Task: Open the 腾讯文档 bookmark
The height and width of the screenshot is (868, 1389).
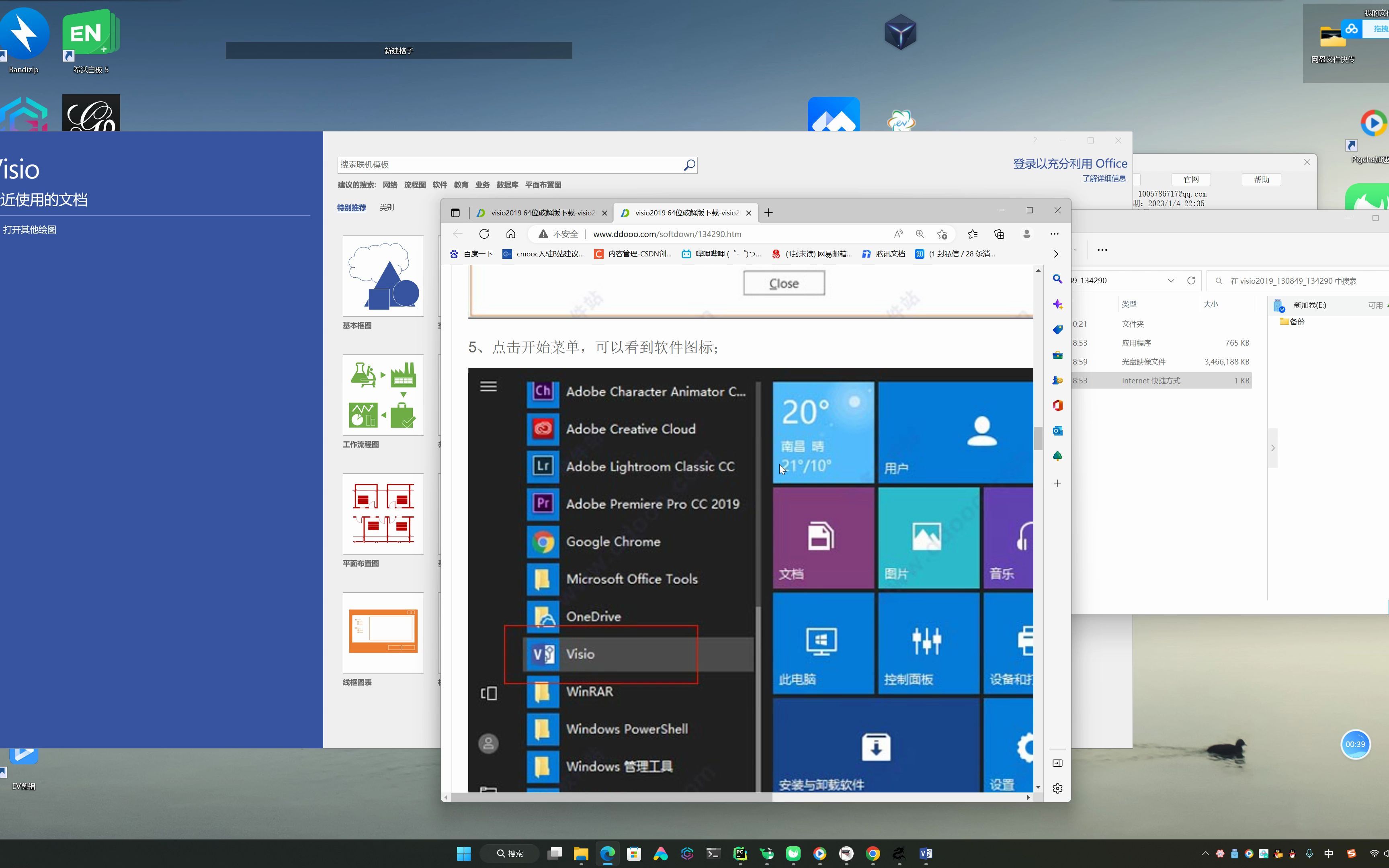Action: point(883,254)
